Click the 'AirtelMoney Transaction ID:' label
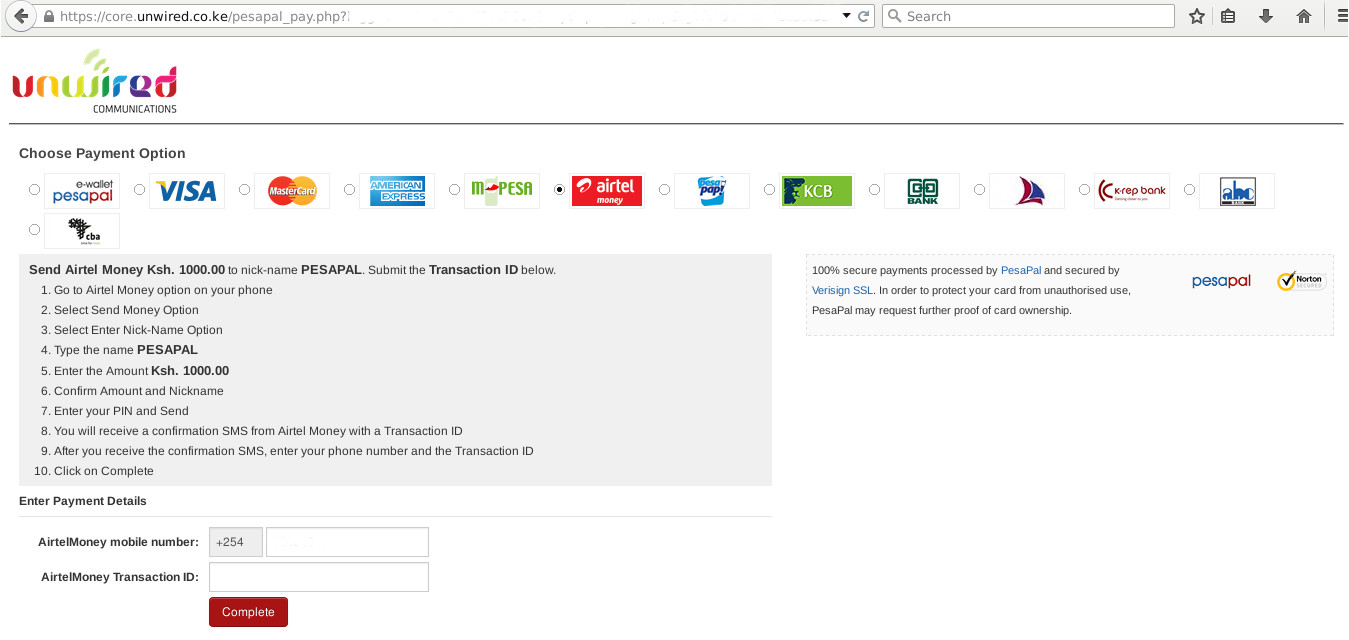 click(x=120, y=577)
